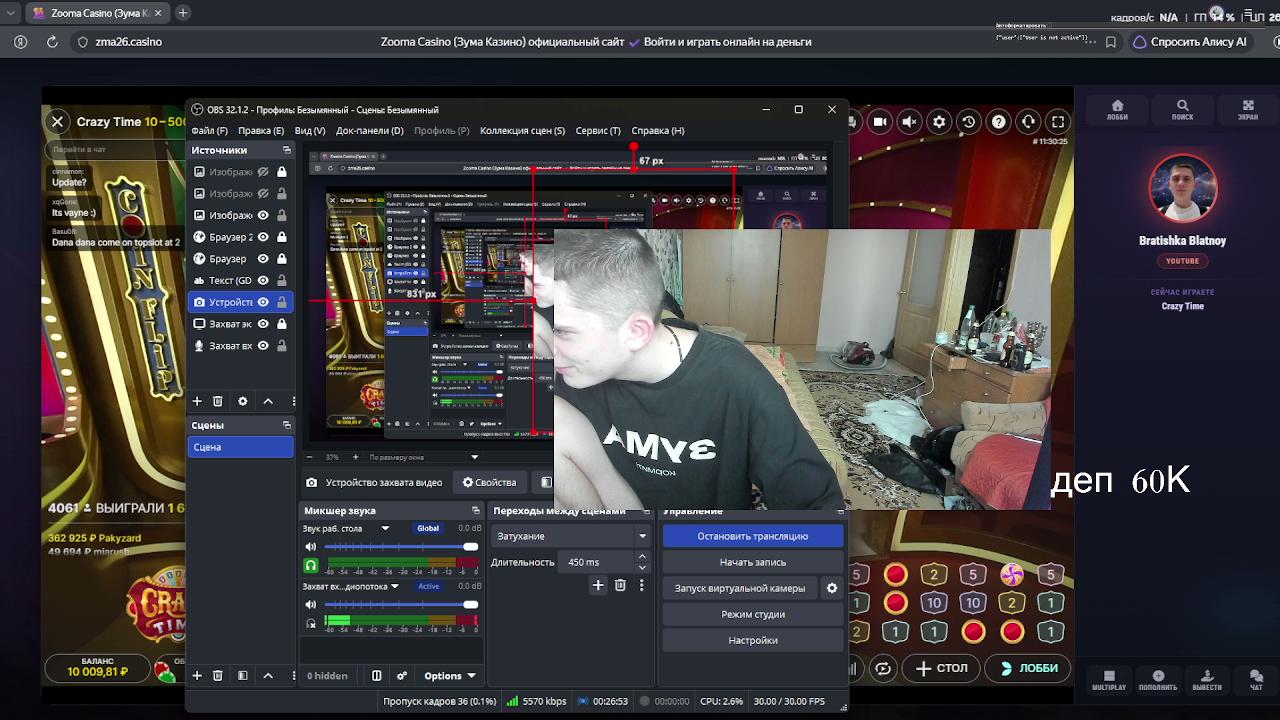Remove selected scene with the Scenes trash icon
This screenshot has width=1280, height=720.
(x=218, y=676)
